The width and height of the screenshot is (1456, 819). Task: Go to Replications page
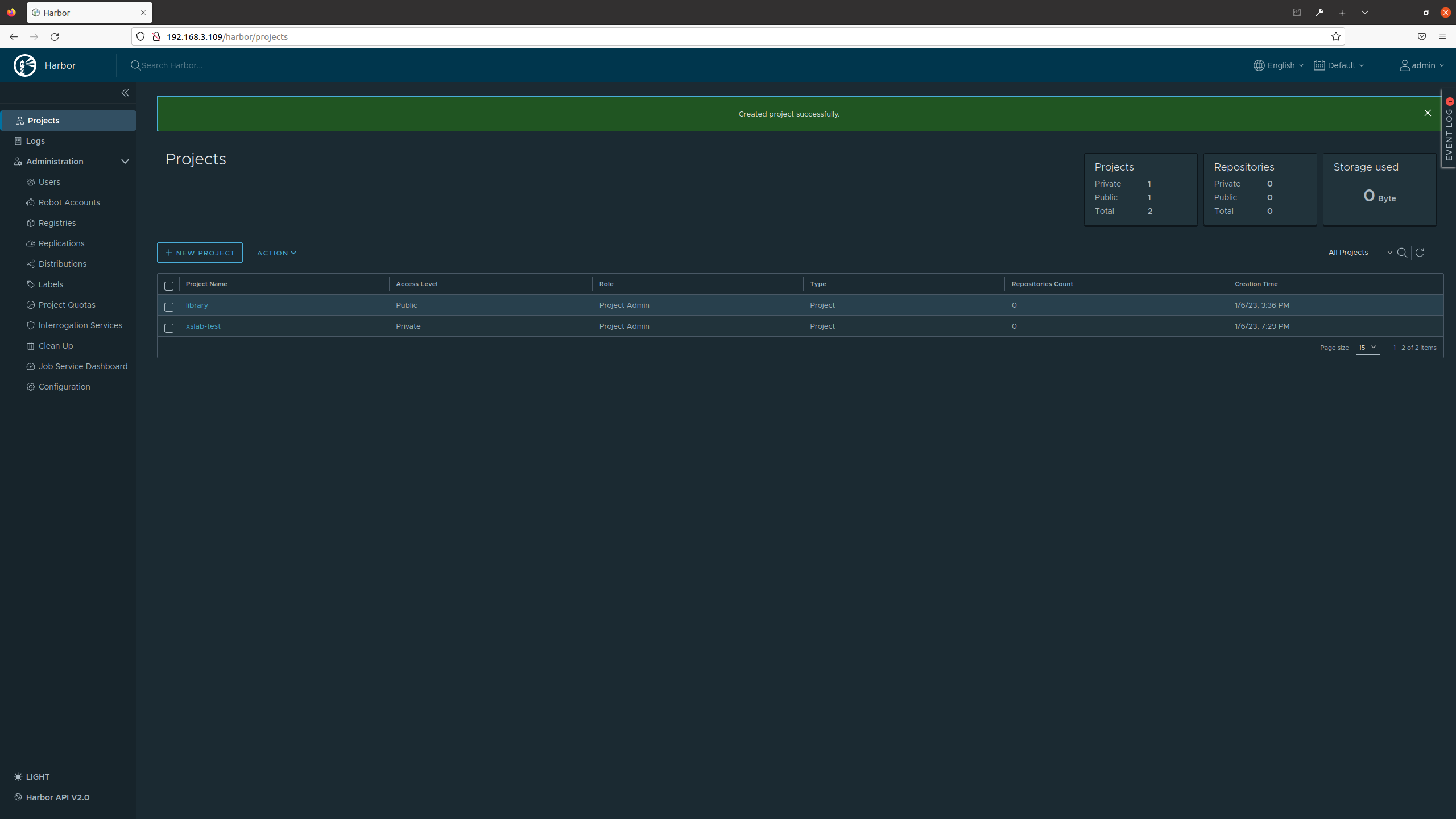pyautogui.click(x=61, y=243)
